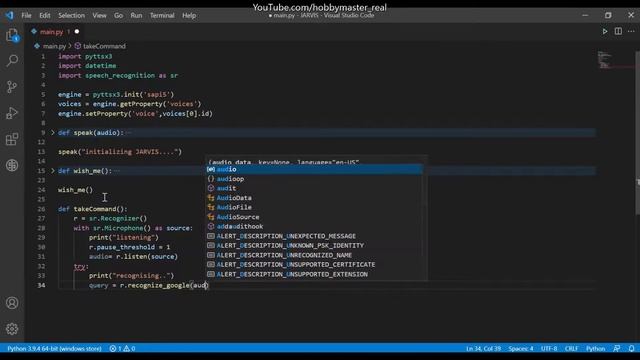Open the editor More Actions ellipsis
Viewport: 640px width, 360px height.
[x=631, y=31]
